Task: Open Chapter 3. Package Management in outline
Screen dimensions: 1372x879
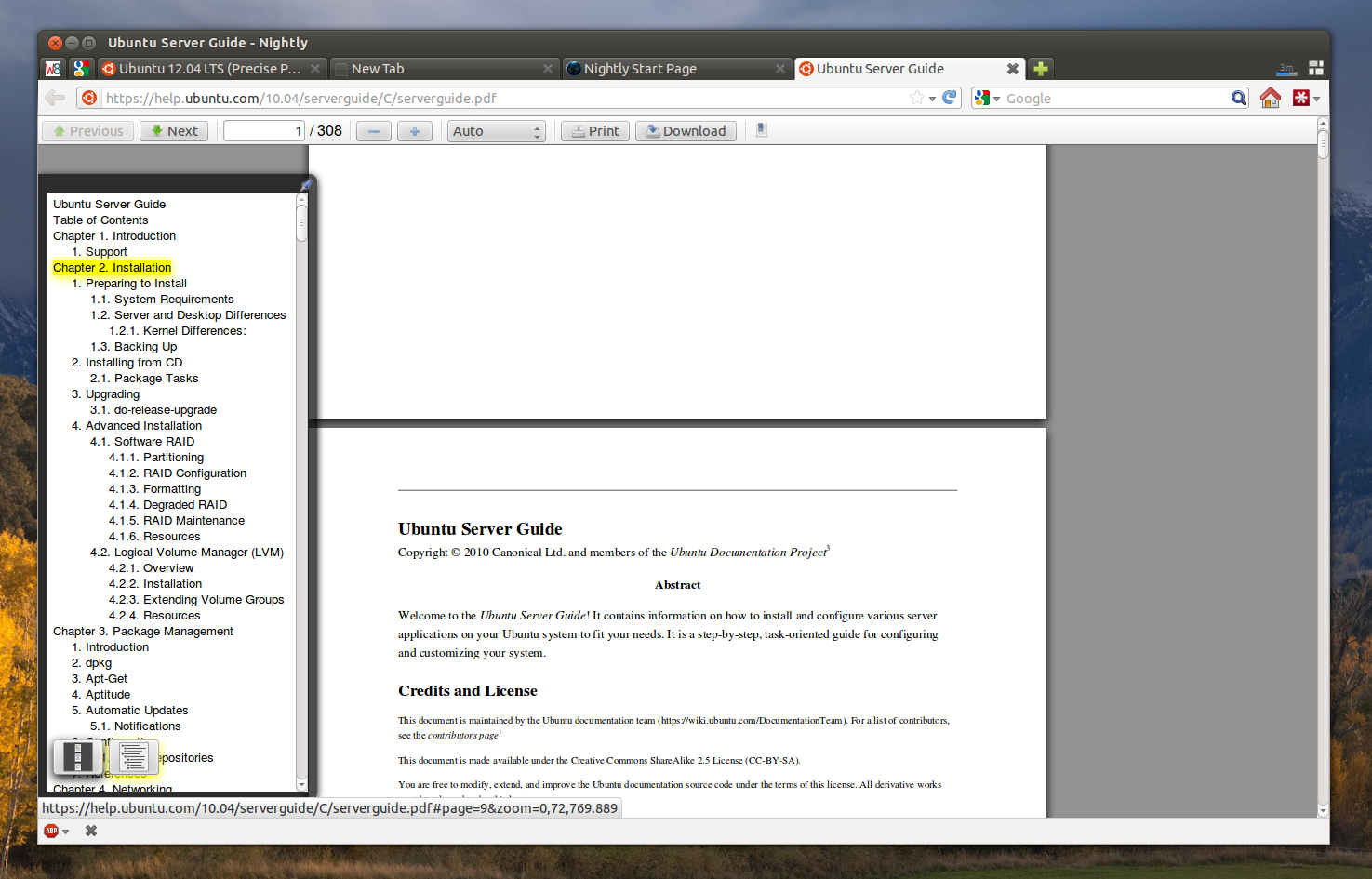Action: pos(143,632)
